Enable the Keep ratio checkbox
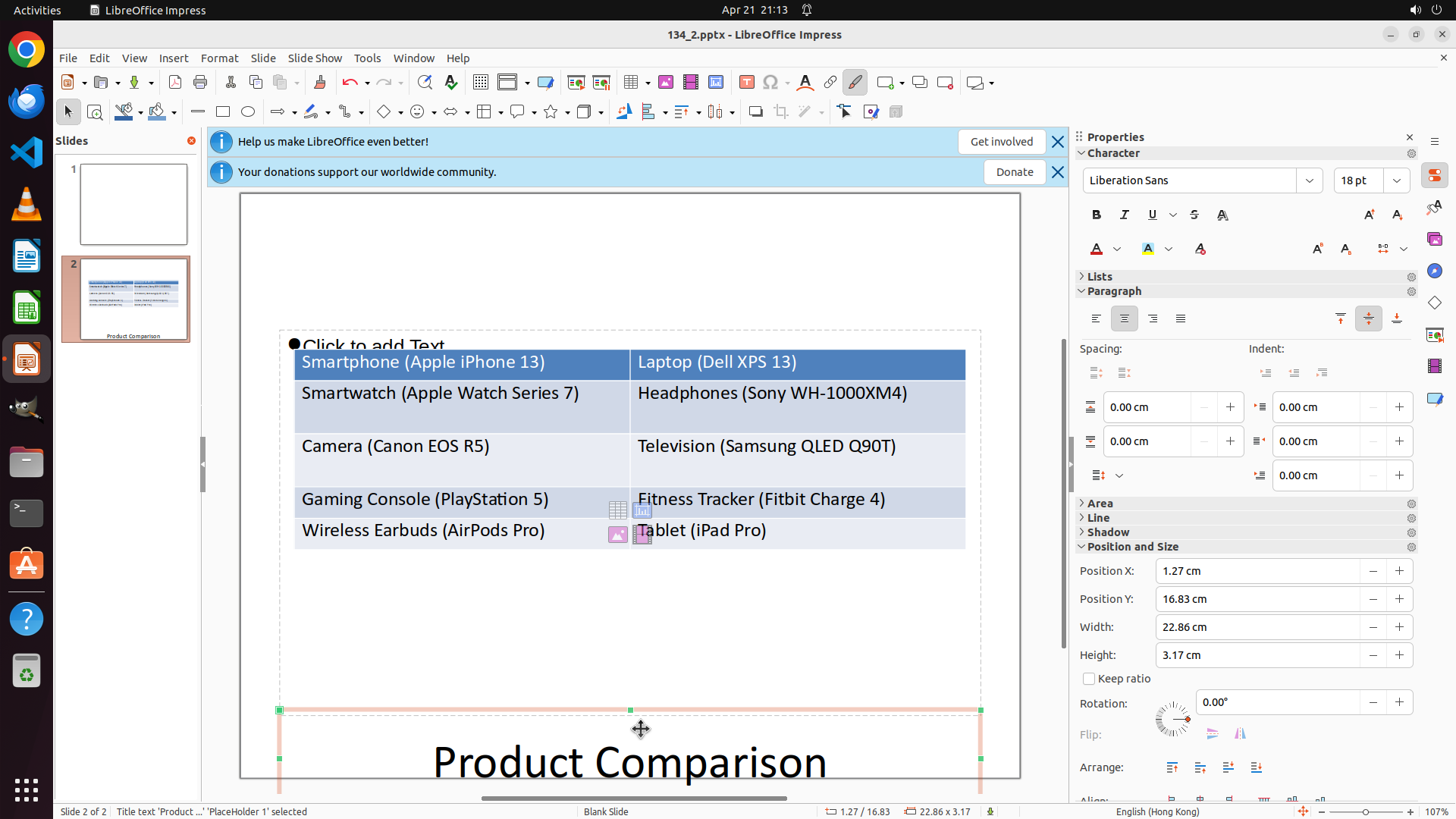This screenshot has width=1456, height=819. point(1089,679)
